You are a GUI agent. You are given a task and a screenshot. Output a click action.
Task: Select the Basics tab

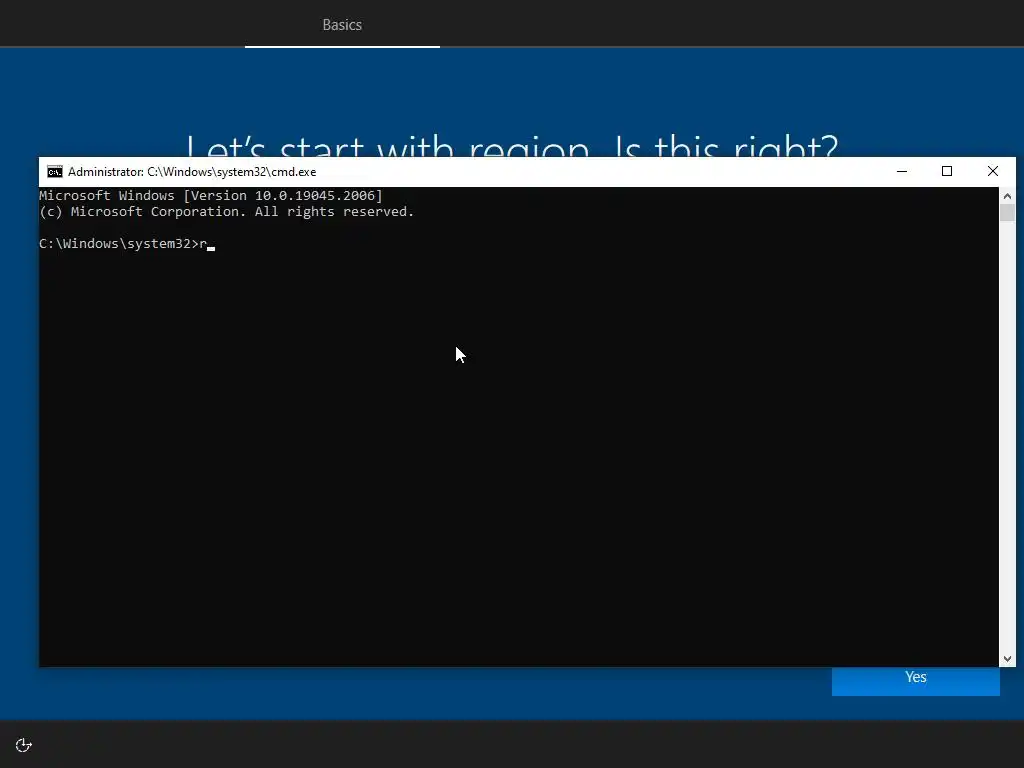[x=342, y=25]
